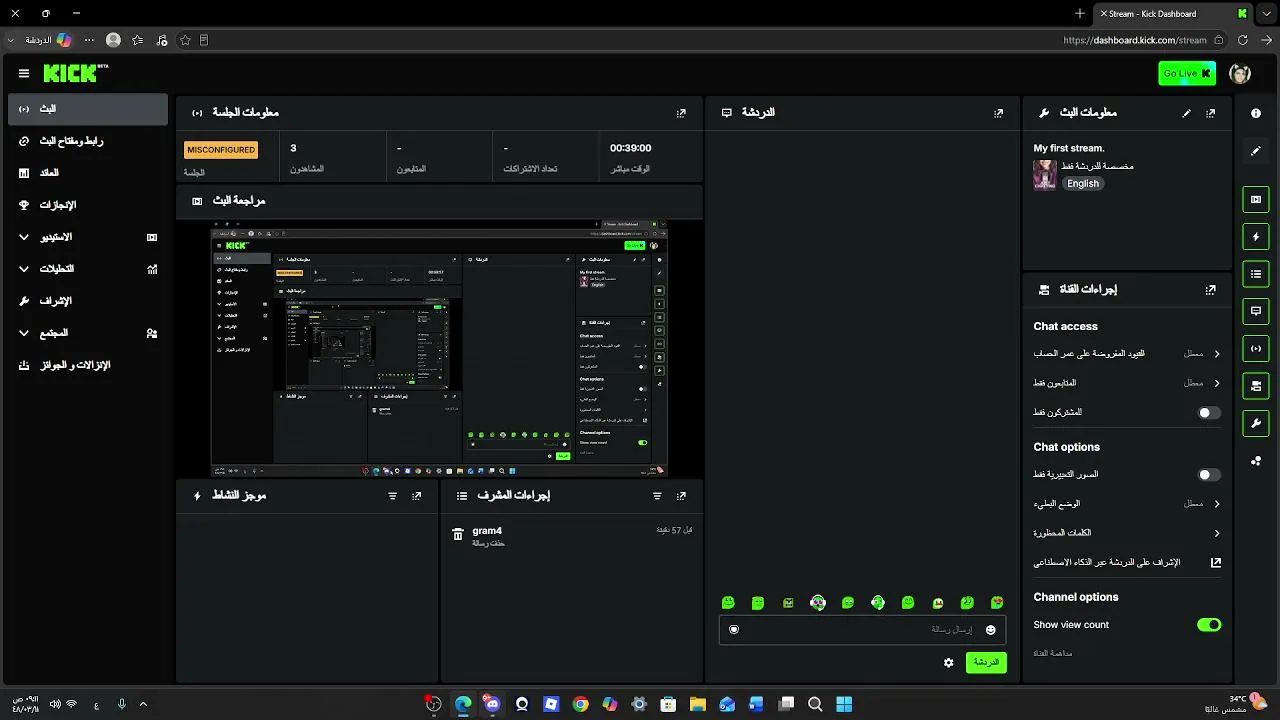
Task: Toggle the session info widget in right rail
Action: [x=1256, y=348]
